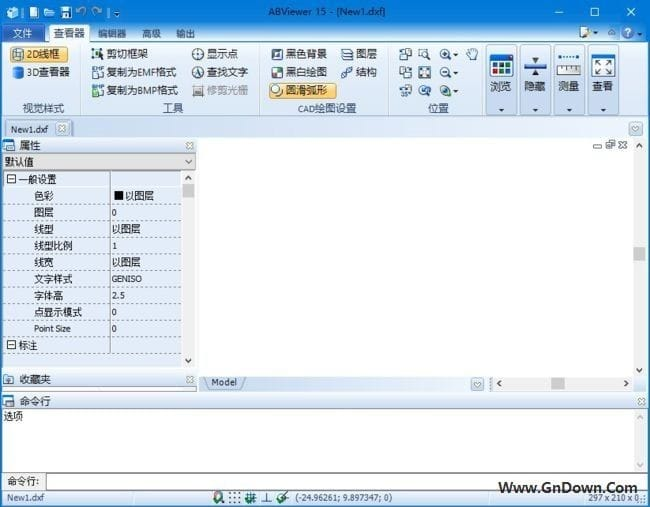Click the New file icon in quick access toolbar
This screenshot has height=507, width=650.
(33, 12)
